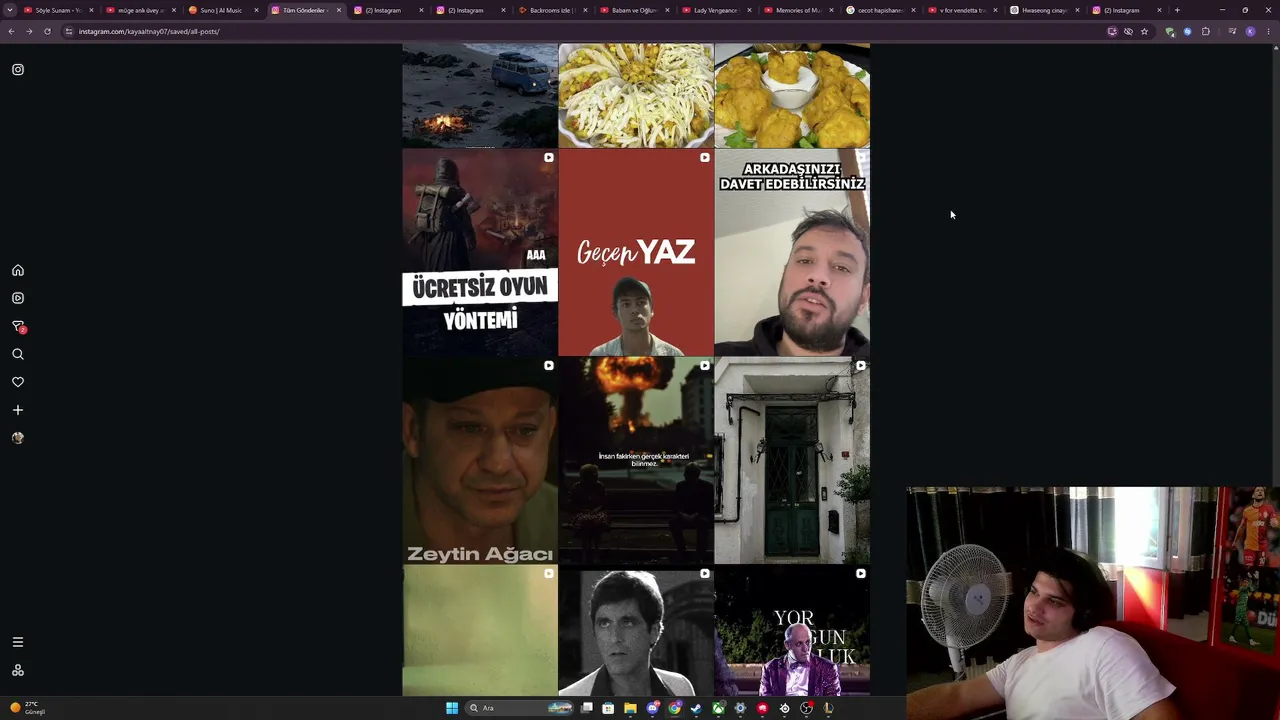Open the Instagram search magnifier icon
Screen dimensions: 1280x720
[x=18, y=354]
